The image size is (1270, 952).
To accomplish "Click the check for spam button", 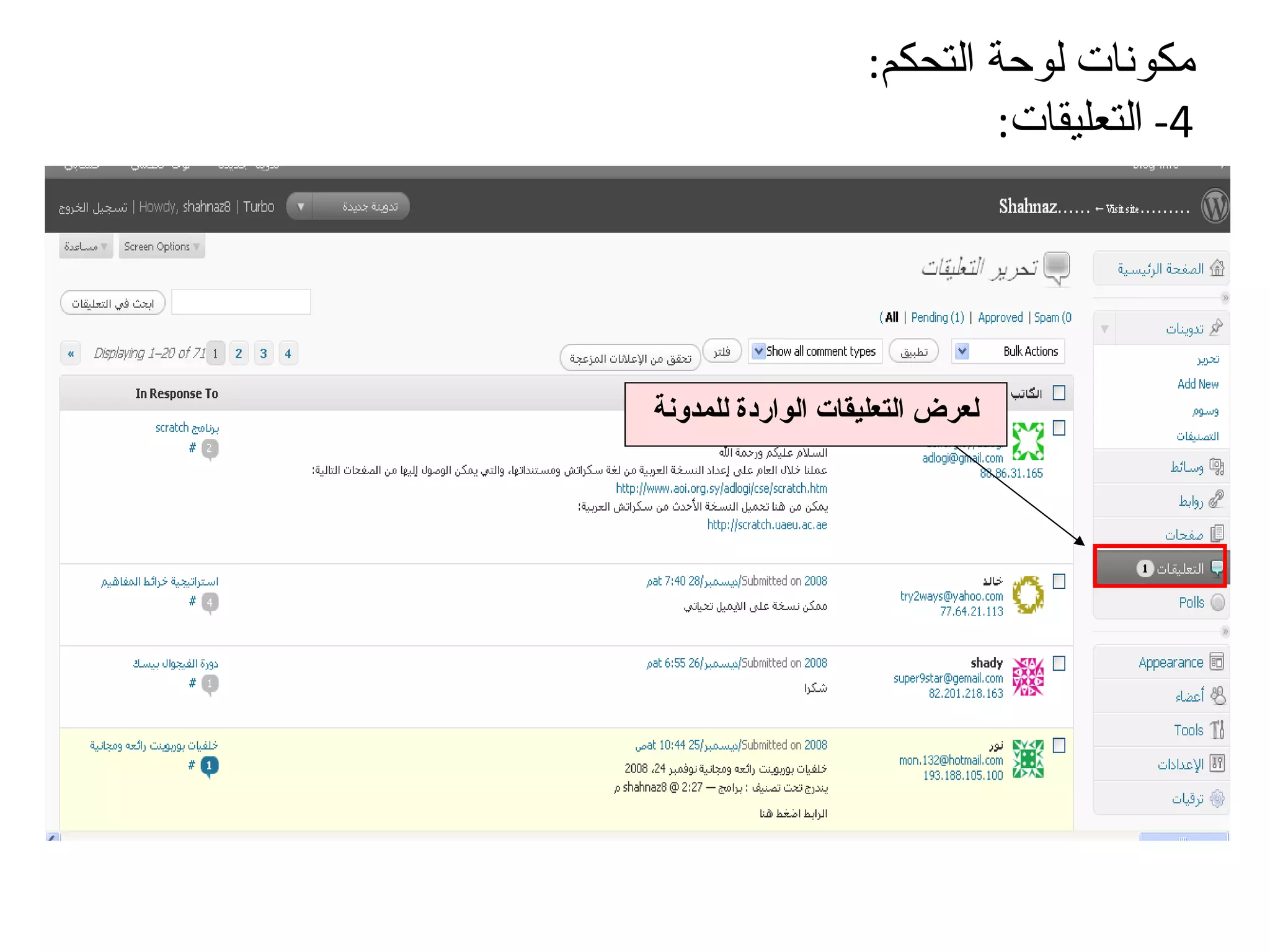I will 630,358.
